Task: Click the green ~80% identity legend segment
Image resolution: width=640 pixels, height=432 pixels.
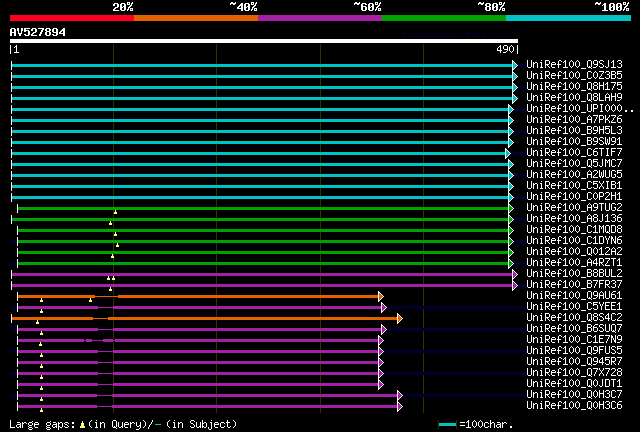Action: (444, 18)
